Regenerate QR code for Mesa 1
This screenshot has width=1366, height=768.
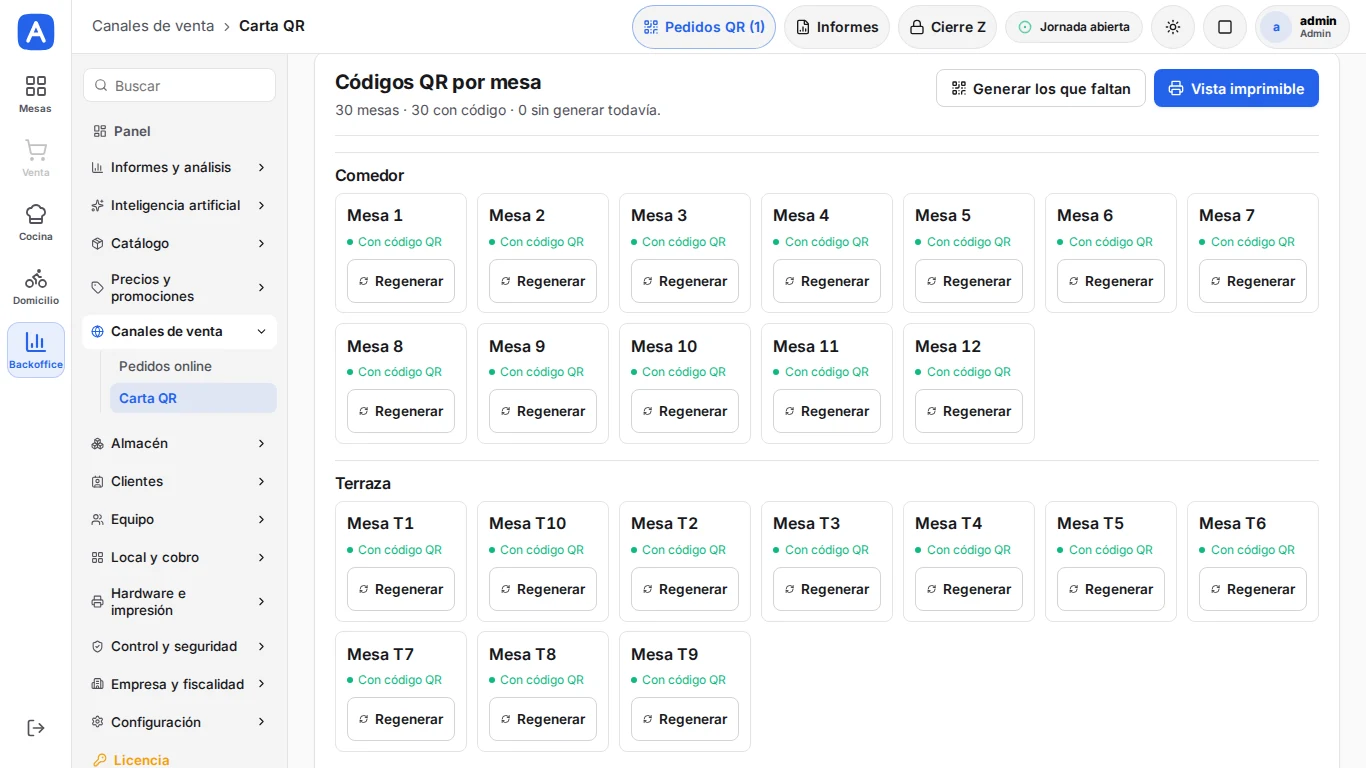[401, 281]
